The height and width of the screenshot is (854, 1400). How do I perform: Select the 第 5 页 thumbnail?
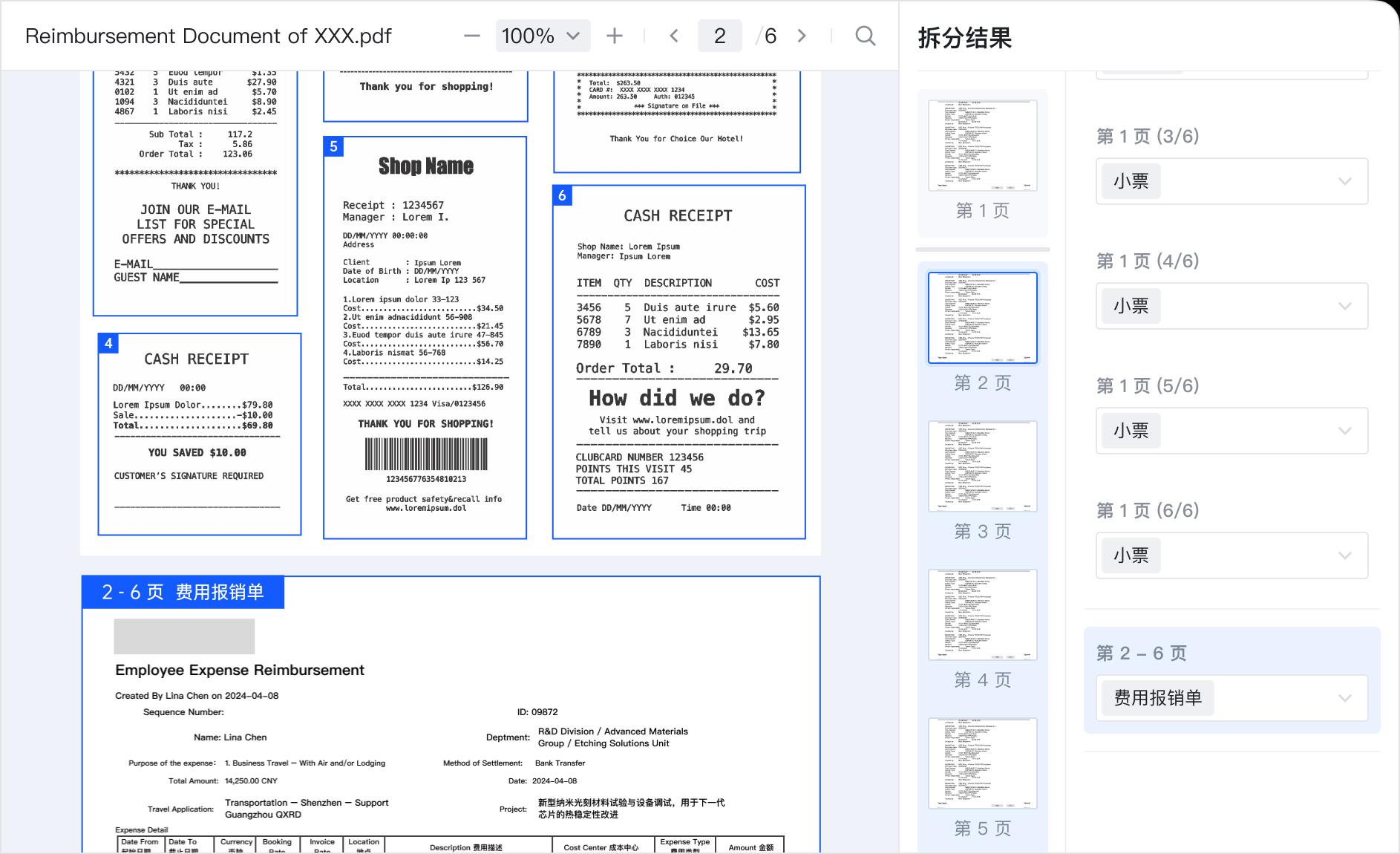click(x=982, y=763)
